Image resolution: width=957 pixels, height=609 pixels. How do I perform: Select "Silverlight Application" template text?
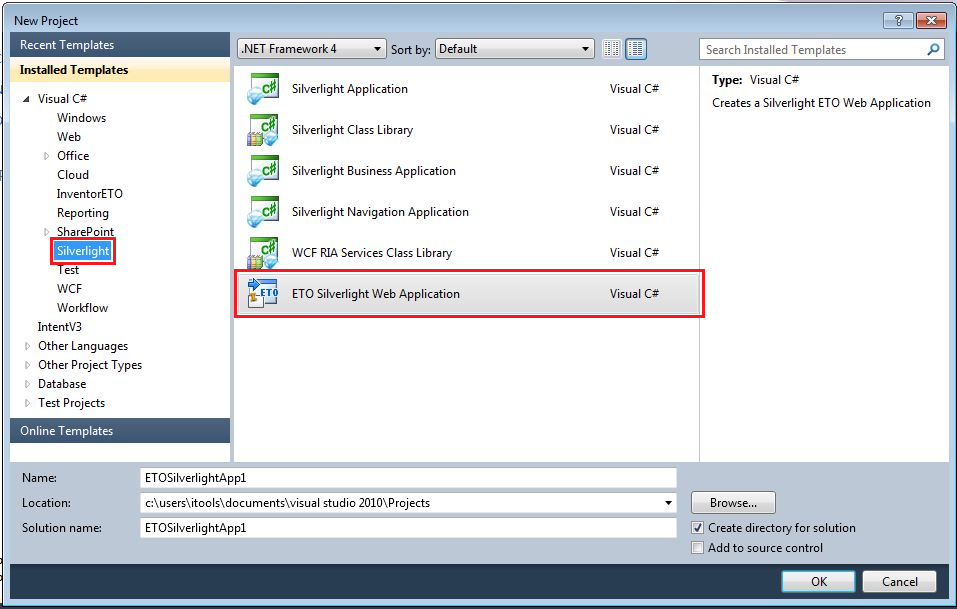(x=350, y=89)
